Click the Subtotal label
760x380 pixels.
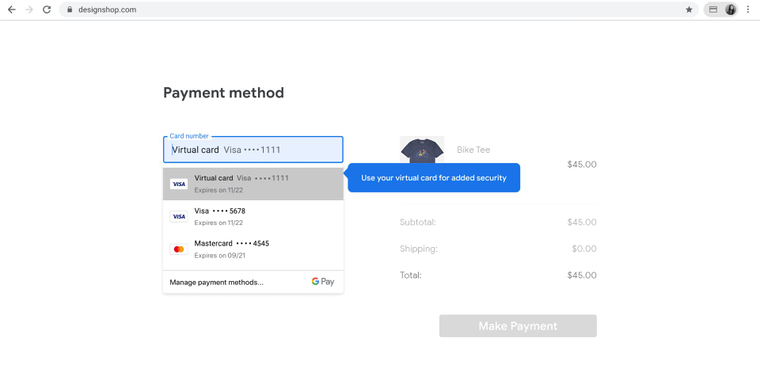point(418,222)
